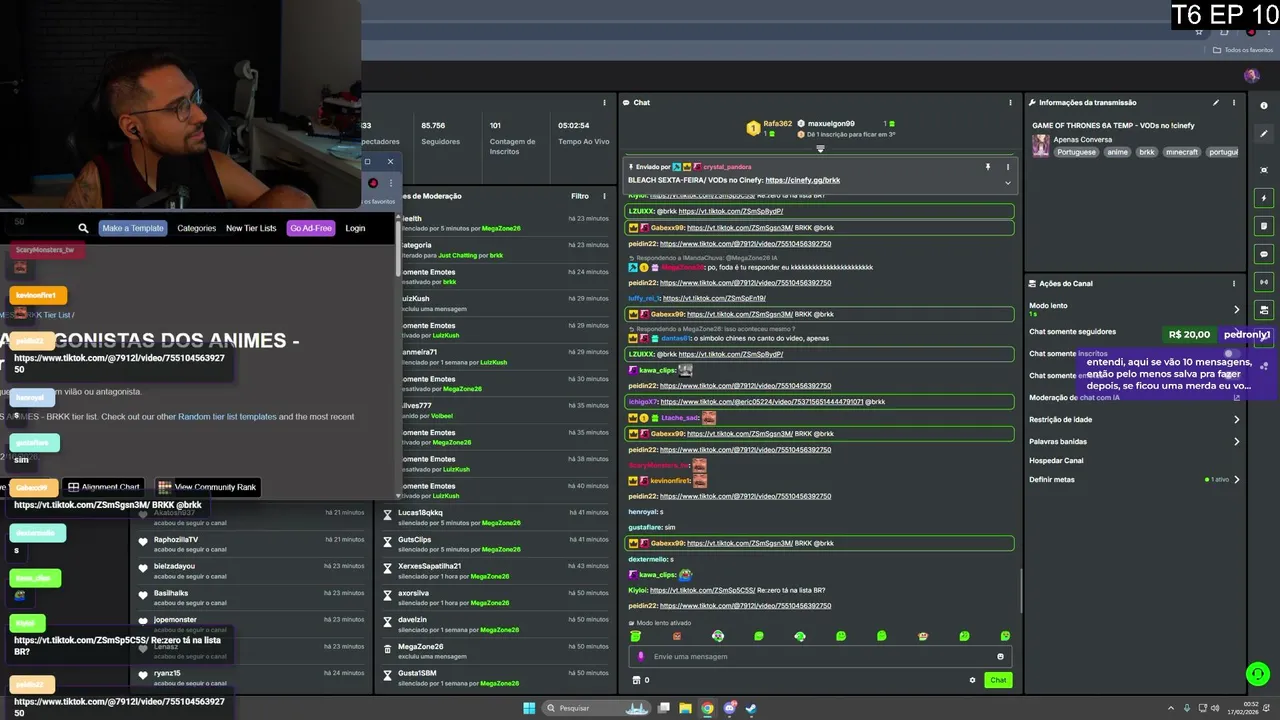Click the bielzadayou follower entry
Image resolution: width=1280 pixels, height=720 pixels.
point(250,571)
